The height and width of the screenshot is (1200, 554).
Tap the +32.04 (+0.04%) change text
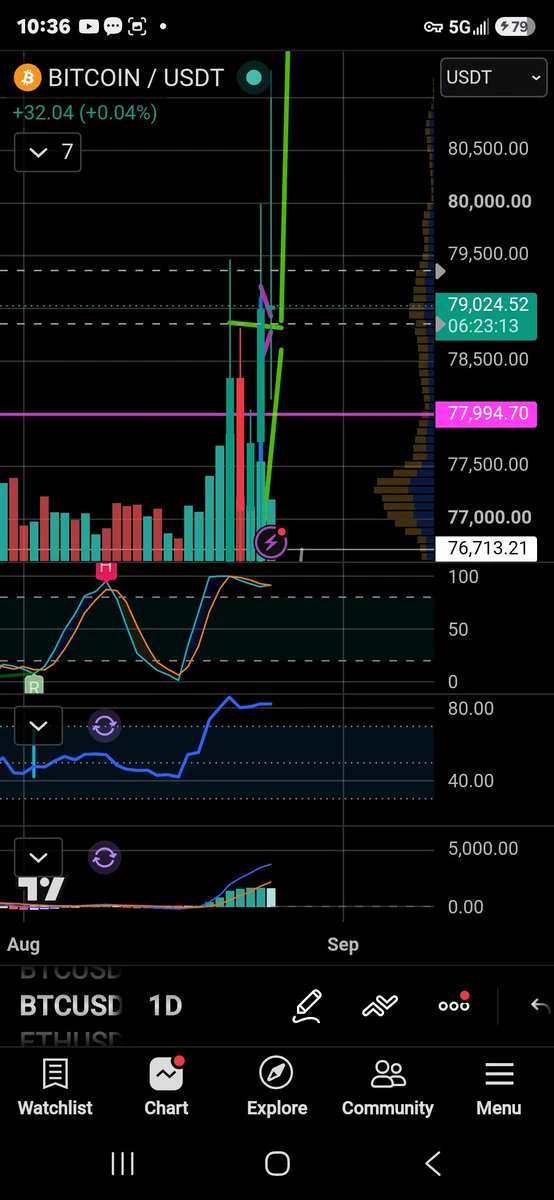click(85, 113)
